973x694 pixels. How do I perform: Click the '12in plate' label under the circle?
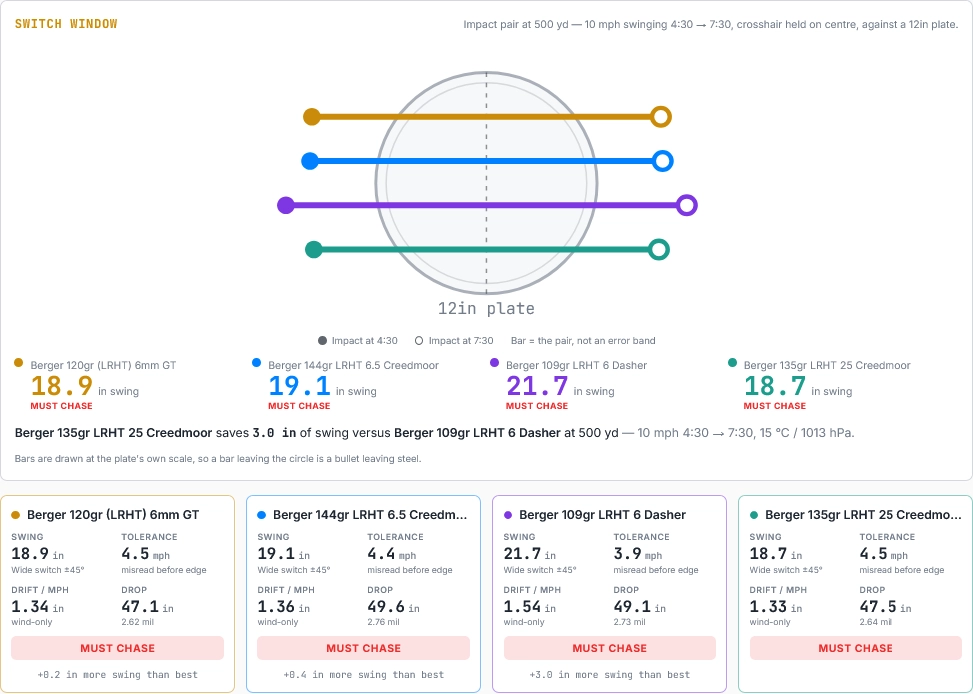coord(486,309)
